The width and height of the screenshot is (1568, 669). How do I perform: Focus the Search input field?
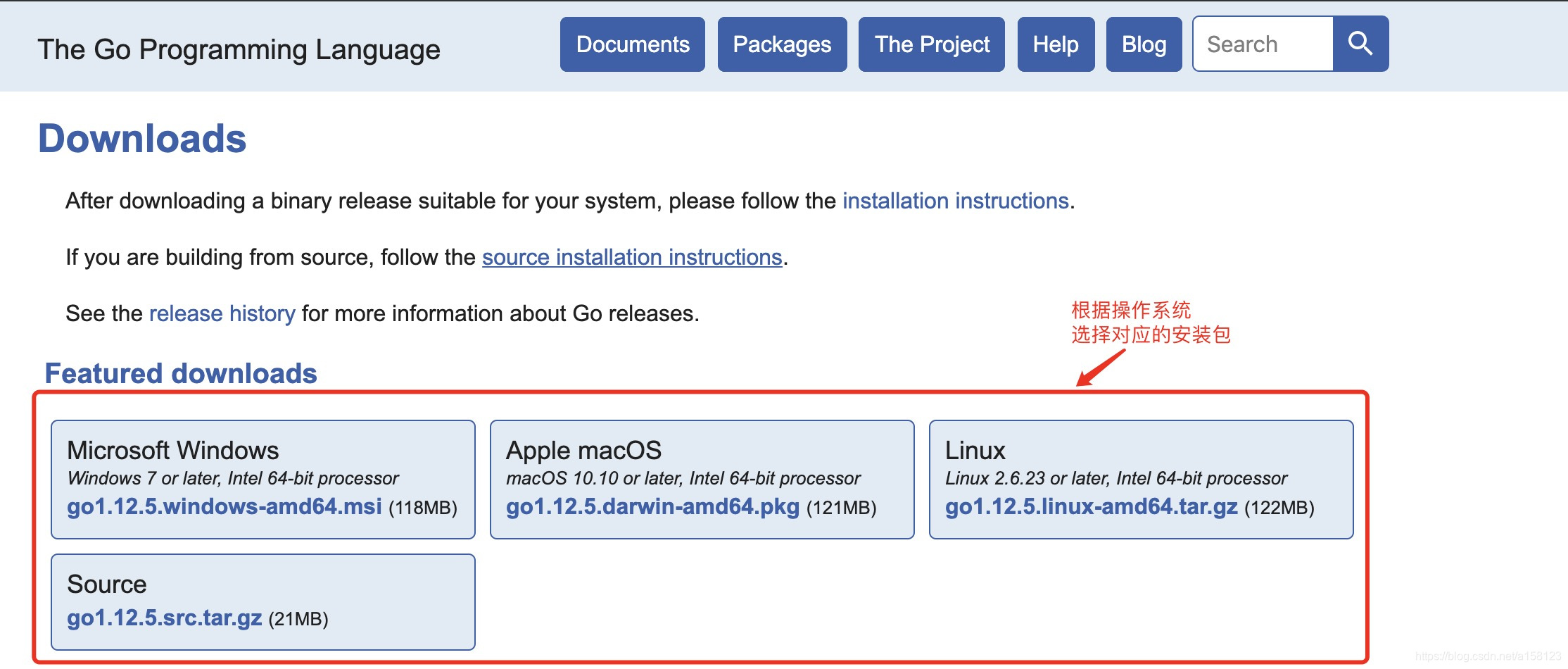(1263, 44)
